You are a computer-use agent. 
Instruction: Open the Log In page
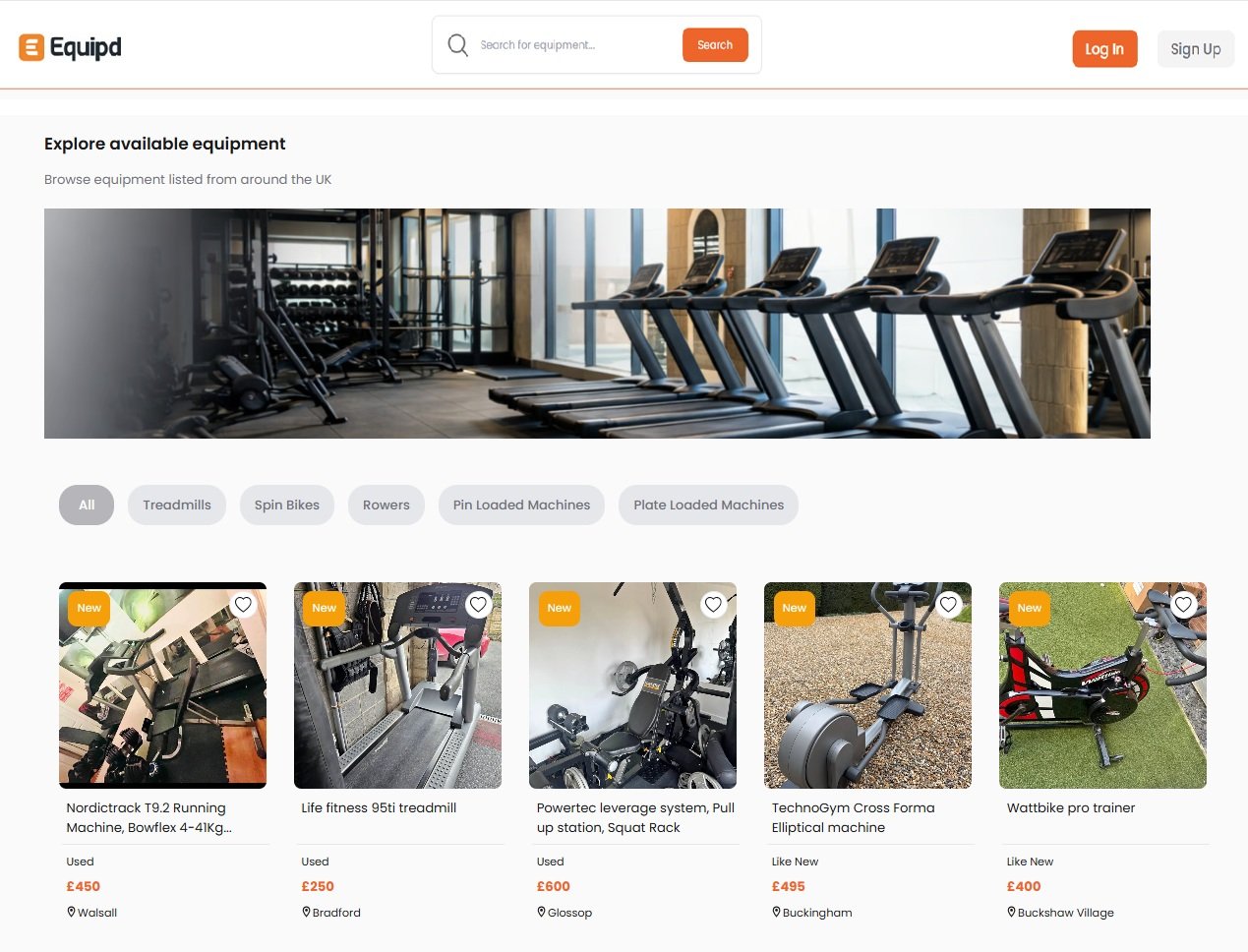pos(1104,49)
